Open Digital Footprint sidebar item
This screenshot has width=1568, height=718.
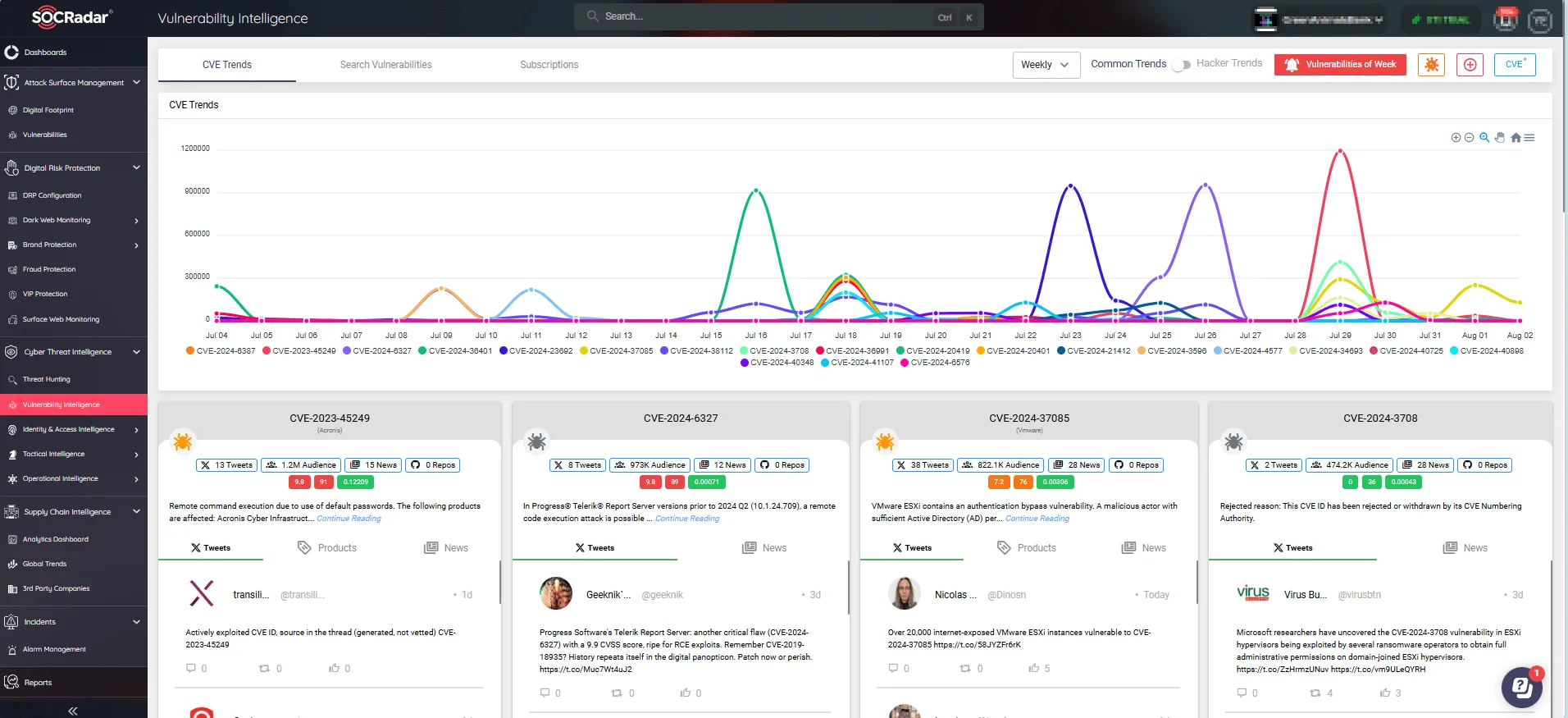click(x=48, y=110)
